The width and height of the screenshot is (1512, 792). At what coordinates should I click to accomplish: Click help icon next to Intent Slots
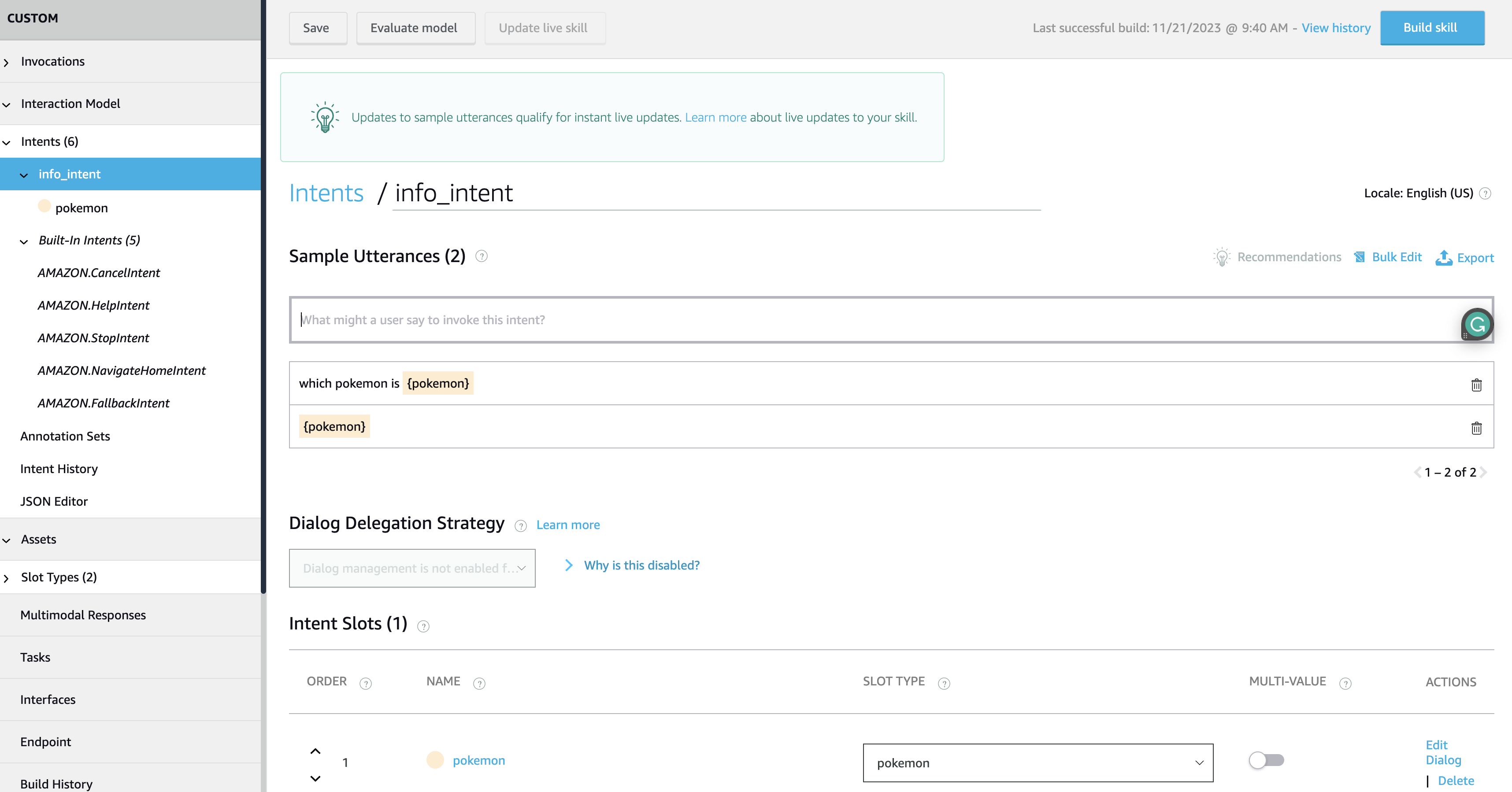coord(423,626)
